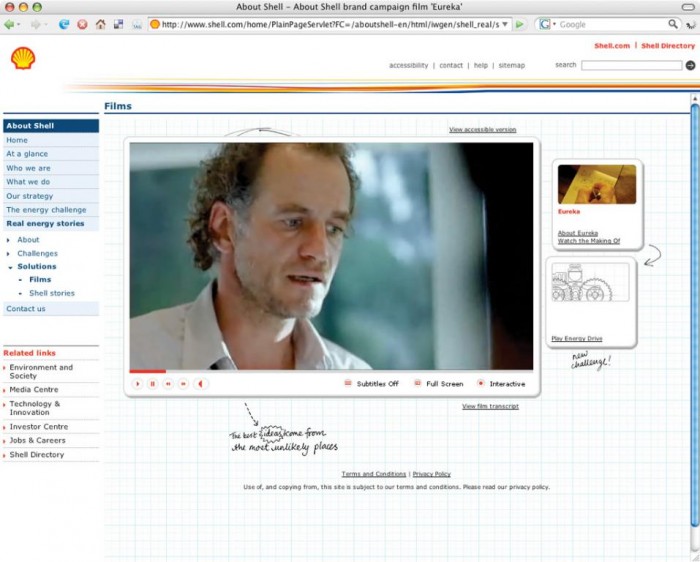The height and width of the screenshot is (562, 700).
Task: Open the sitemap header link
Action: pos(512,65)
